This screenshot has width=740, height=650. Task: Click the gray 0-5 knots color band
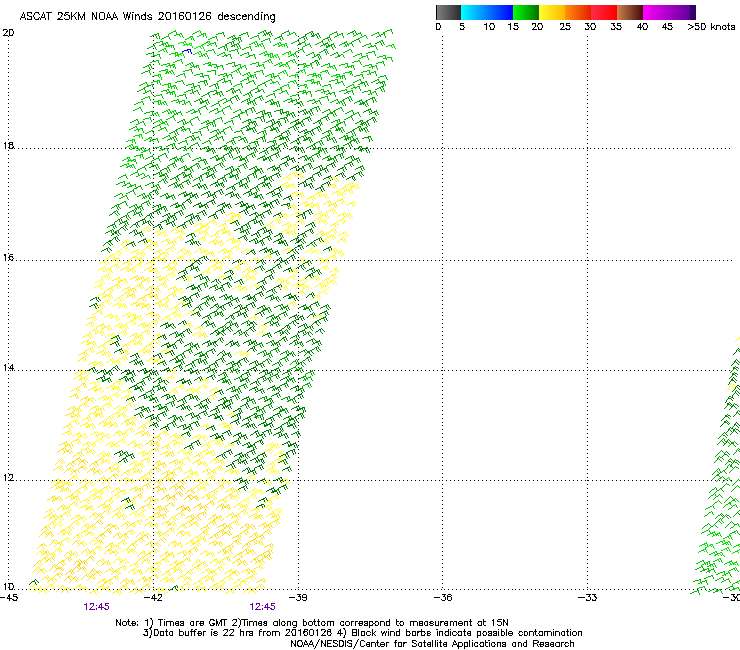pyautogui.click(x=448, y=12)
